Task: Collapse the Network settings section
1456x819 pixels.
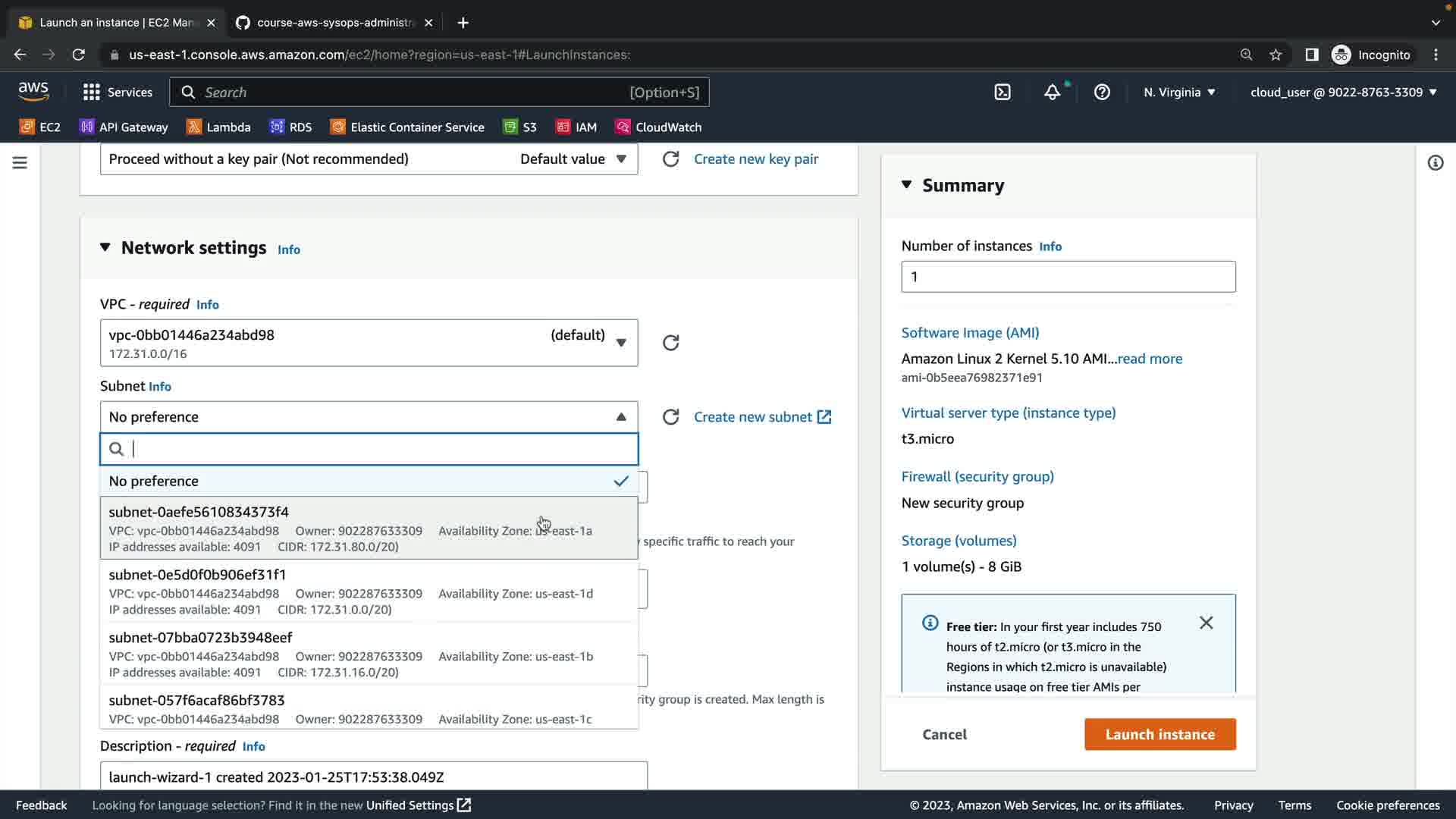Action: pyautogui.click(x=105, y=248)
